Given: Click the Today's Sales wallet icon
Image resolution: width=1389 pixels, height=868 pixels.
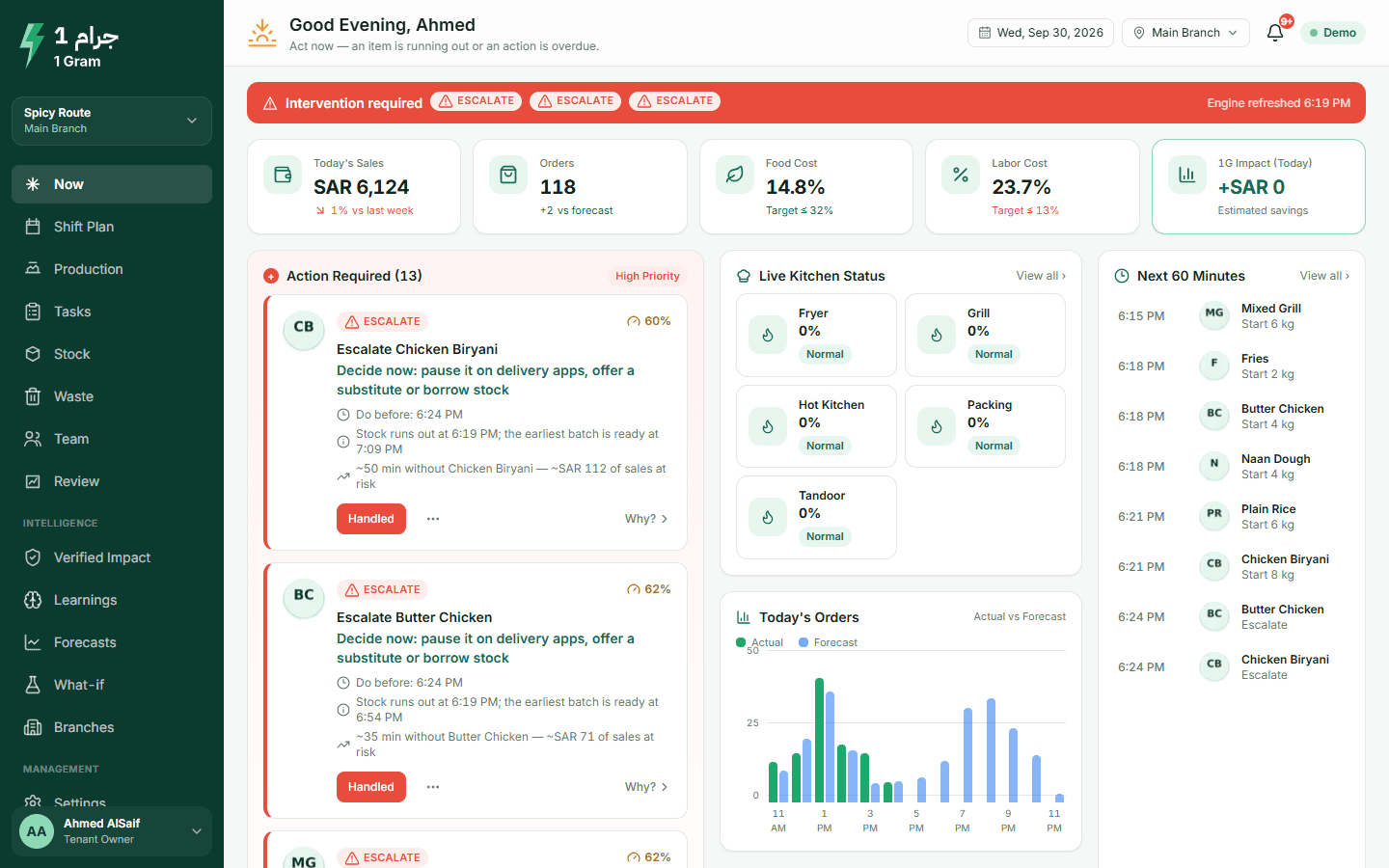Looking at the screenshot, I should [283, 175].
